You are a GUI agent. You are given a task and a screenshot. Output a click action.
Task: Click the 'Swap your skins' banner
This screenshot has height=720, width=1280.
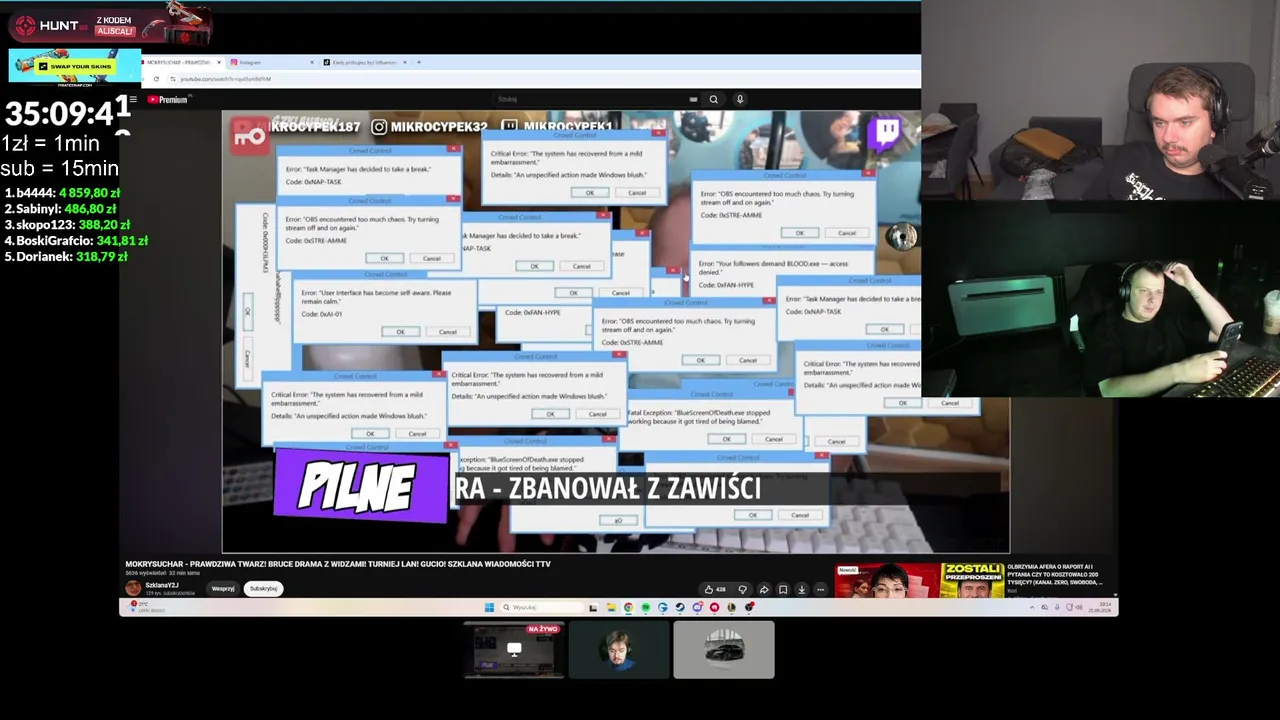(75, 67)
